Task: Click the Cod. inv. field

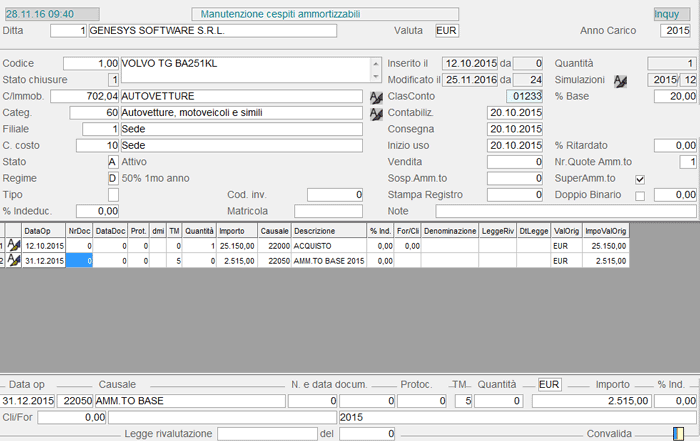Action: point(335,195)
